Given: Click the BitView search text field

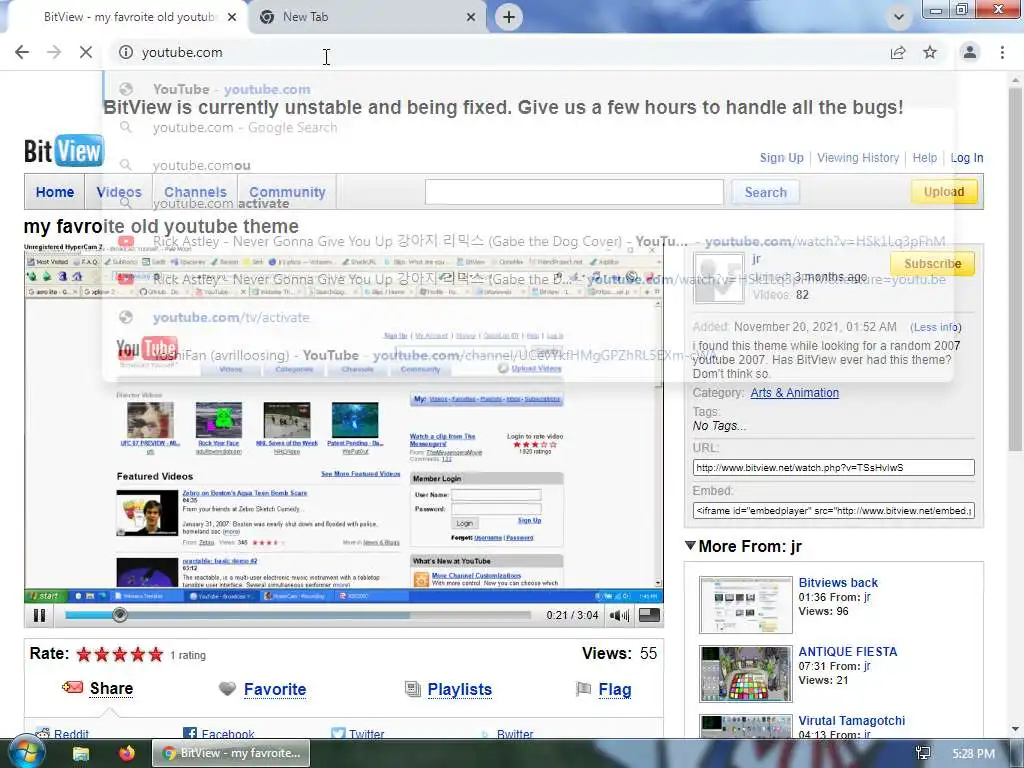Looking at the screenshot, I should tap(574, 192).
